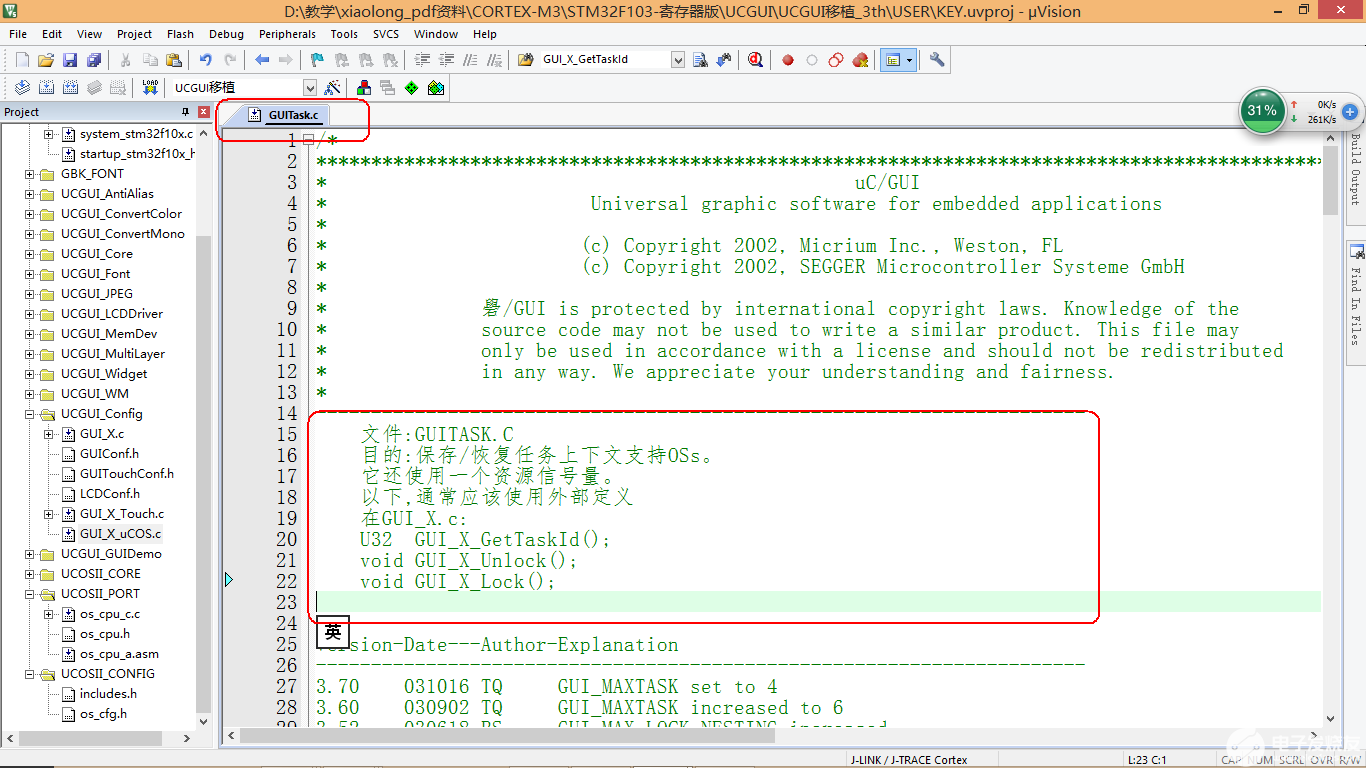Click the blue plus on network monitor
The image size is (1366, 768).
(1349, 111)
